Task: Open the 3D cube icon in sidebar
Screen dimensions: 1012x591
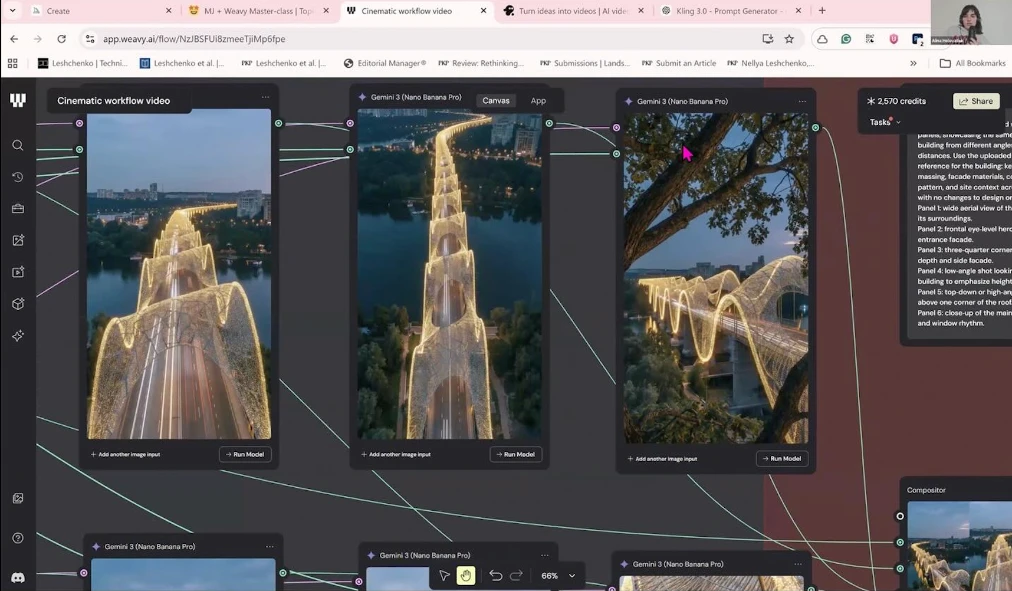Action: [x=18, y=304]
